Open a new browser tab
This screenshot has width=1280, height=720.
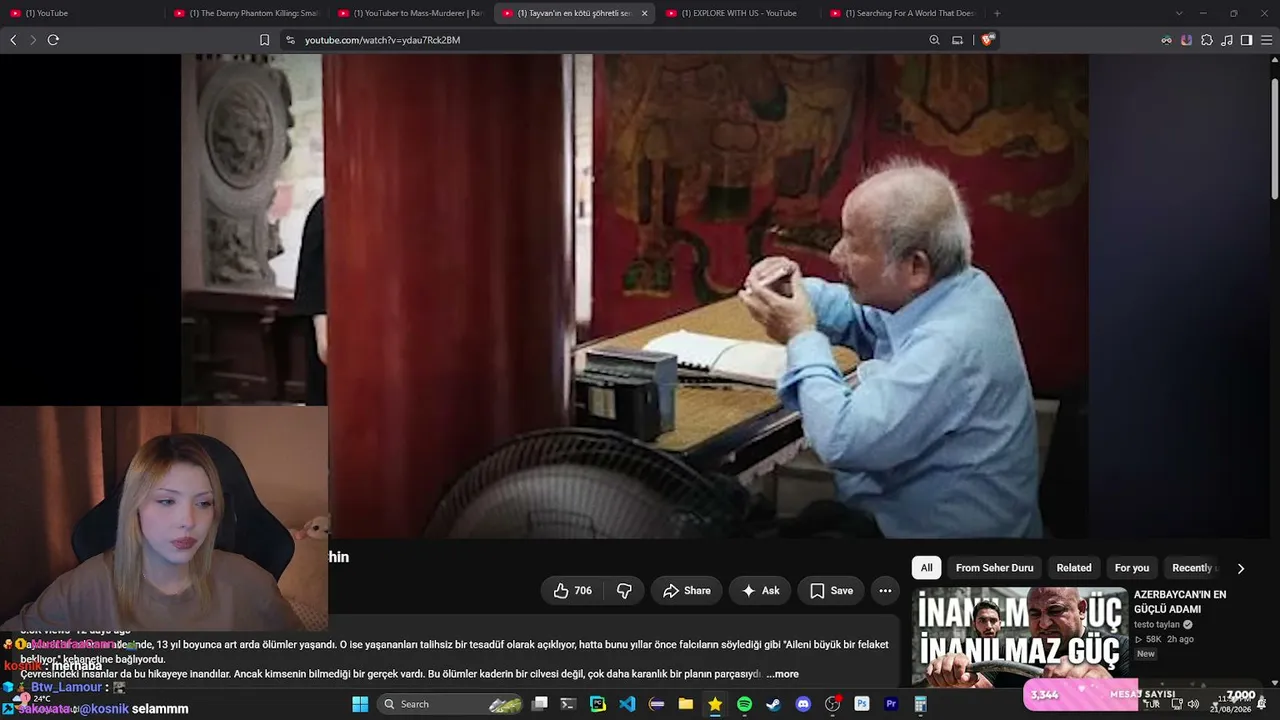997,13
